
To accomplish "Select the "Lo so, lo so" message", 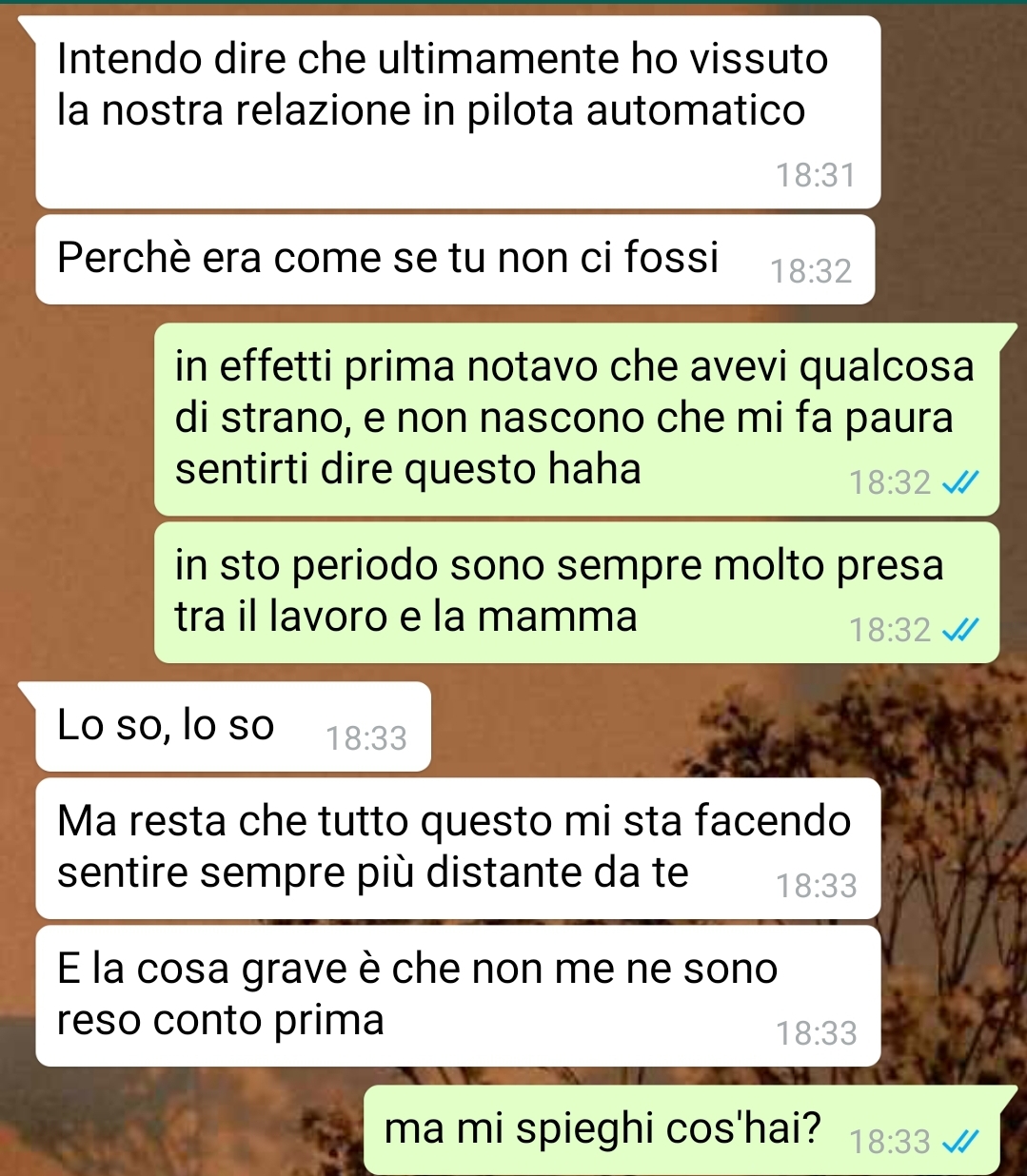I will (x=232, y=727).
